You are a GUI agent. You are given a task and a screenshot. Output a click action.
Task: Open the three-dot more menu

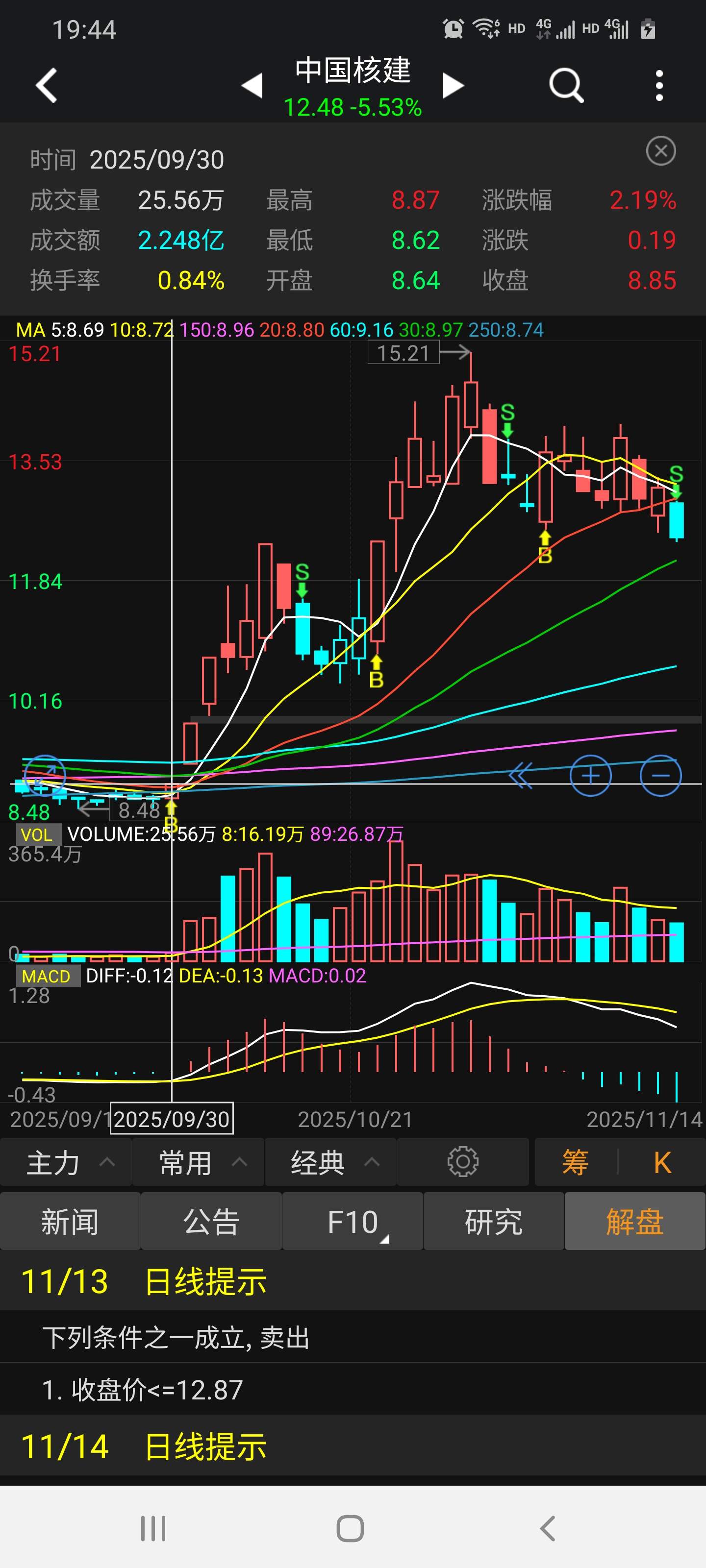(659, 85)
